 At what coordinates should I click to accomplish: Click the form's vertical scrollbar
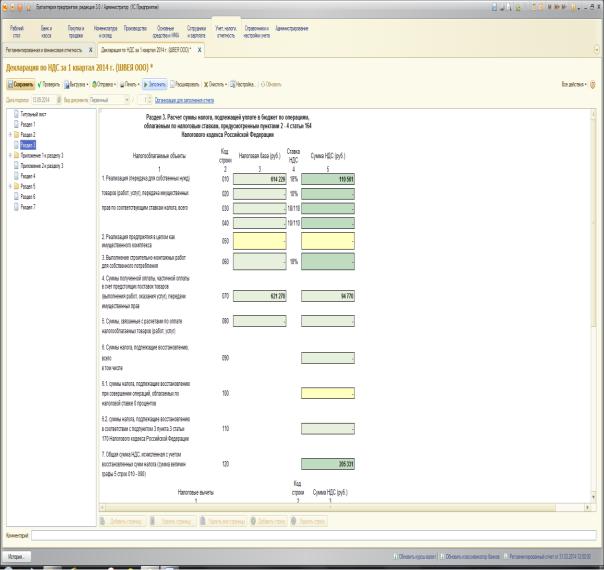593,304
